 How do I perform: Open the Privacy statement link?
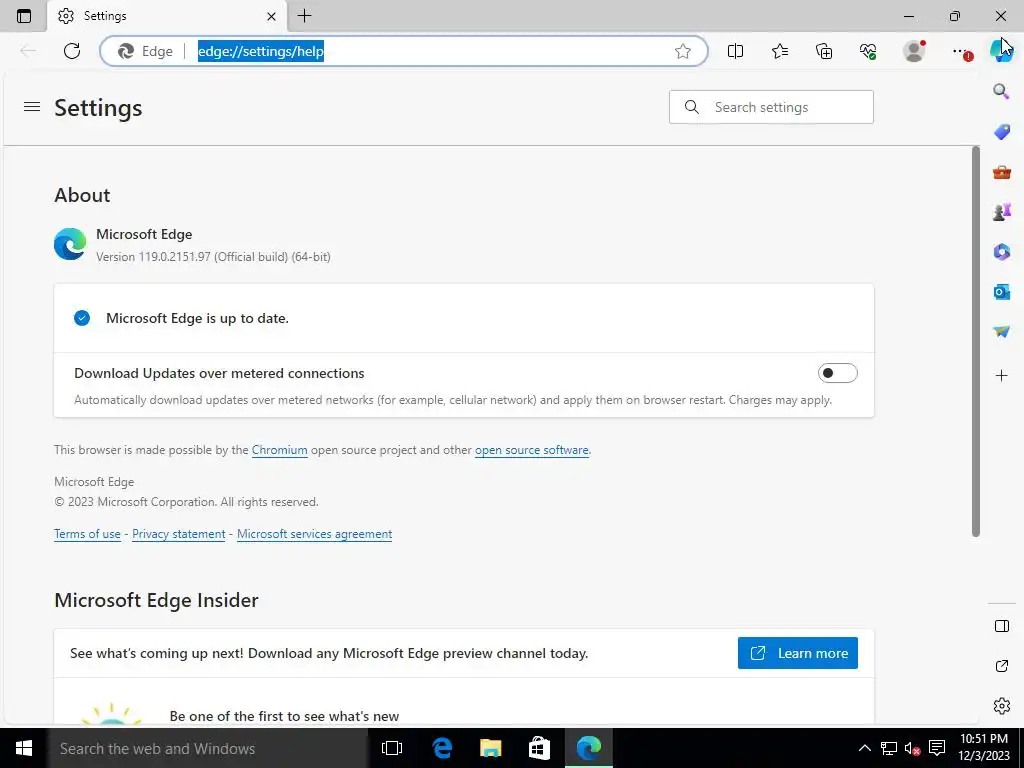pos(178,534)
